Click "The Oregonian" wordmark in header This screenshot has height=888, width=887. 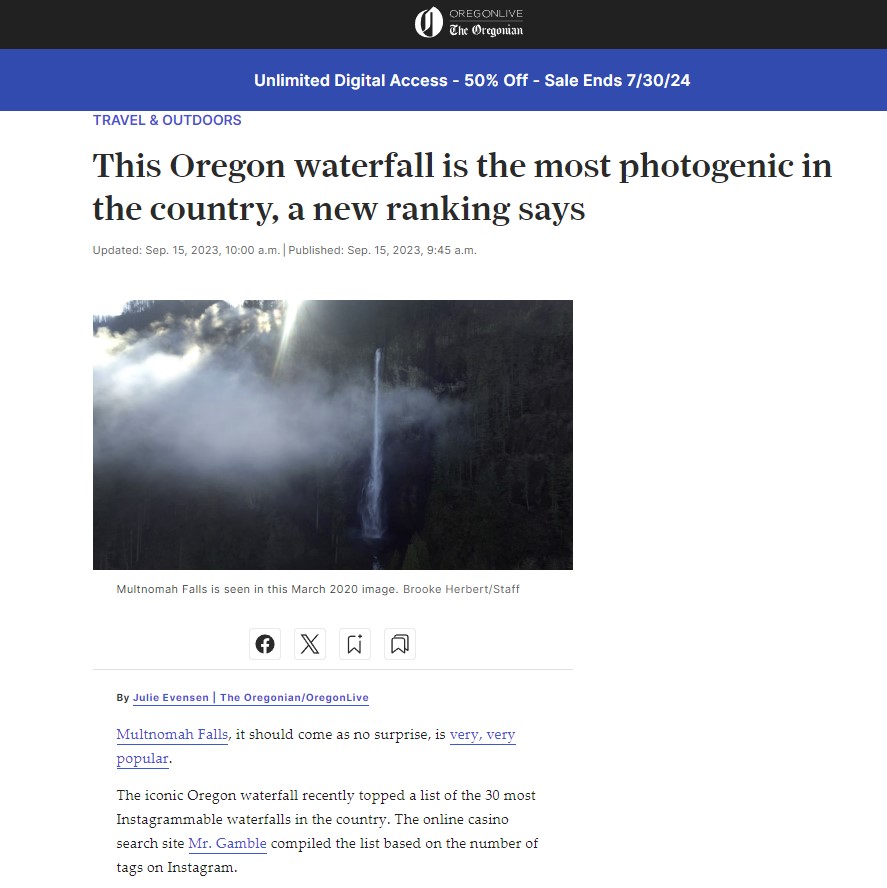(486, 30)
